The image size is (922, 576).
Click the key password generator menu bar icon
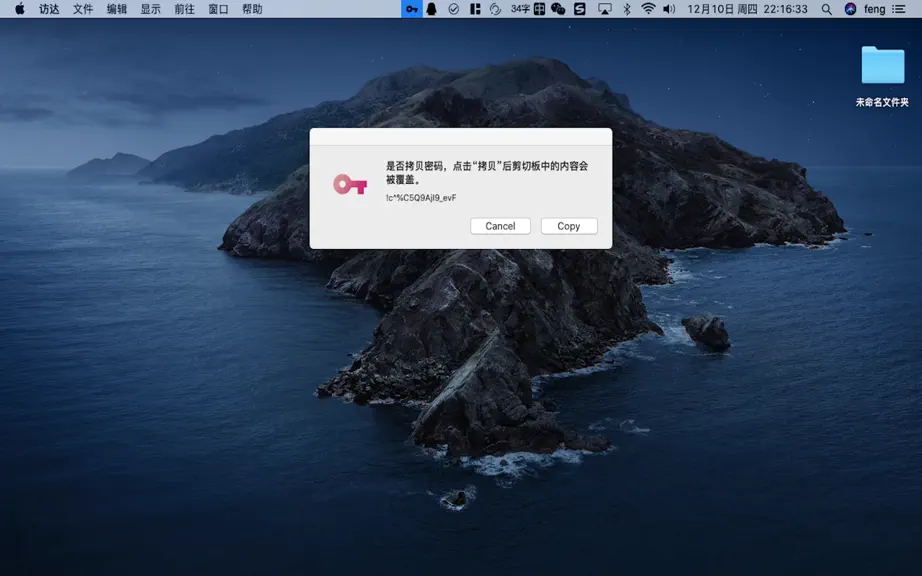click(412, 9)
